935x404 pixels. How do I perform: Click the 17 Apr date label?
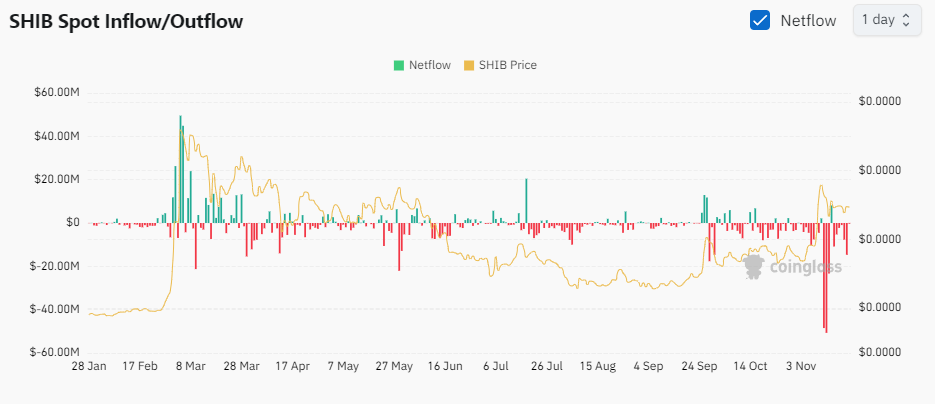292,366
